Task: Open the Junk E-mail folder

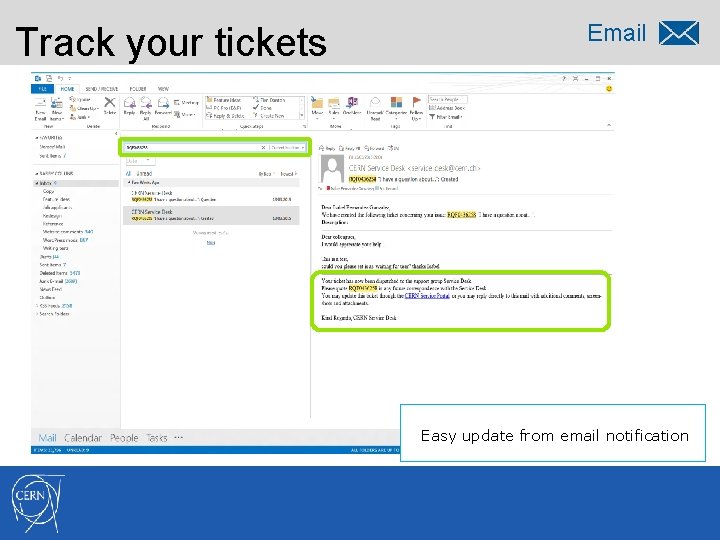Action: [58, 281]
